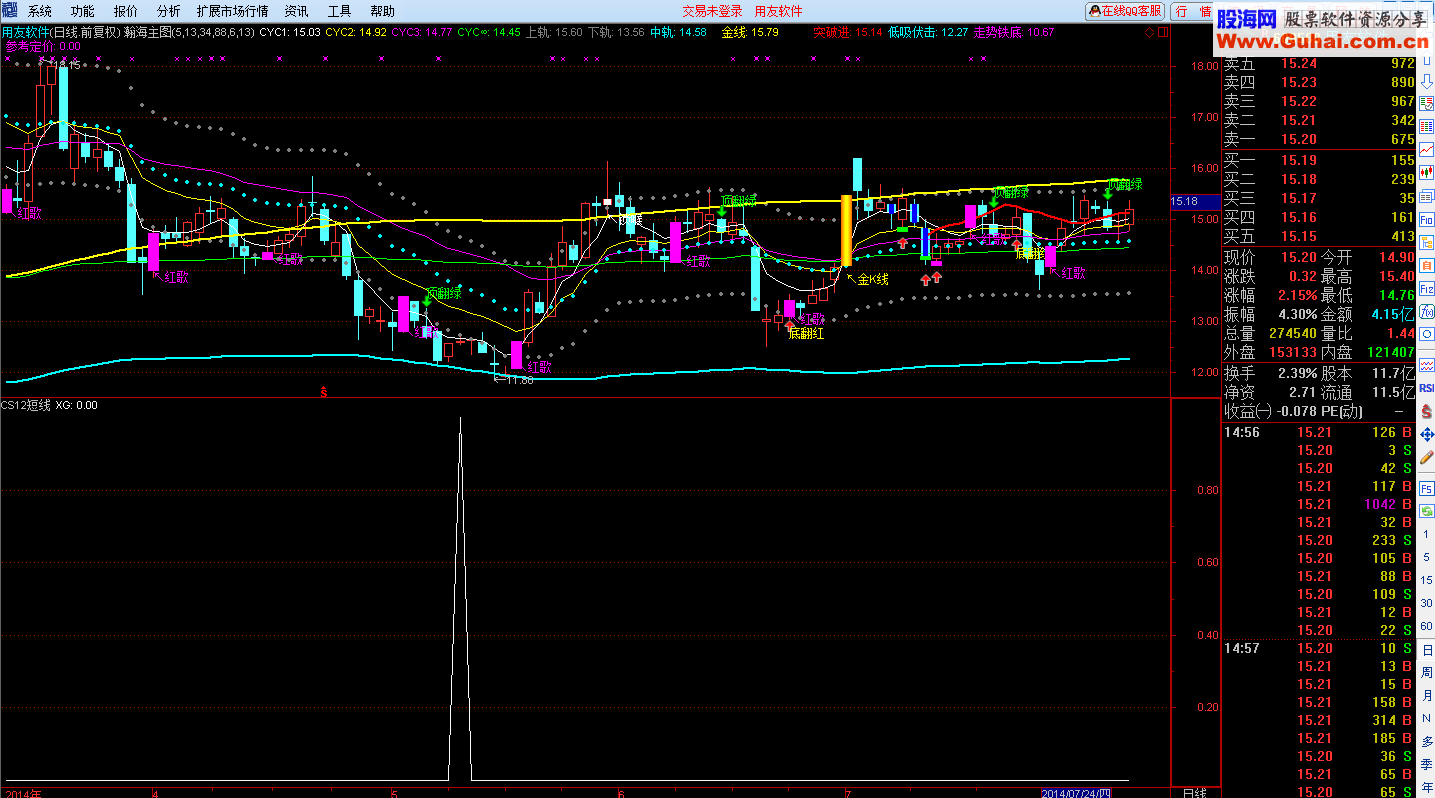This screenshot has height=798, width=1435.
Task: Click the green refresh icon in sidebar
Action: (x=1427, y=510)
